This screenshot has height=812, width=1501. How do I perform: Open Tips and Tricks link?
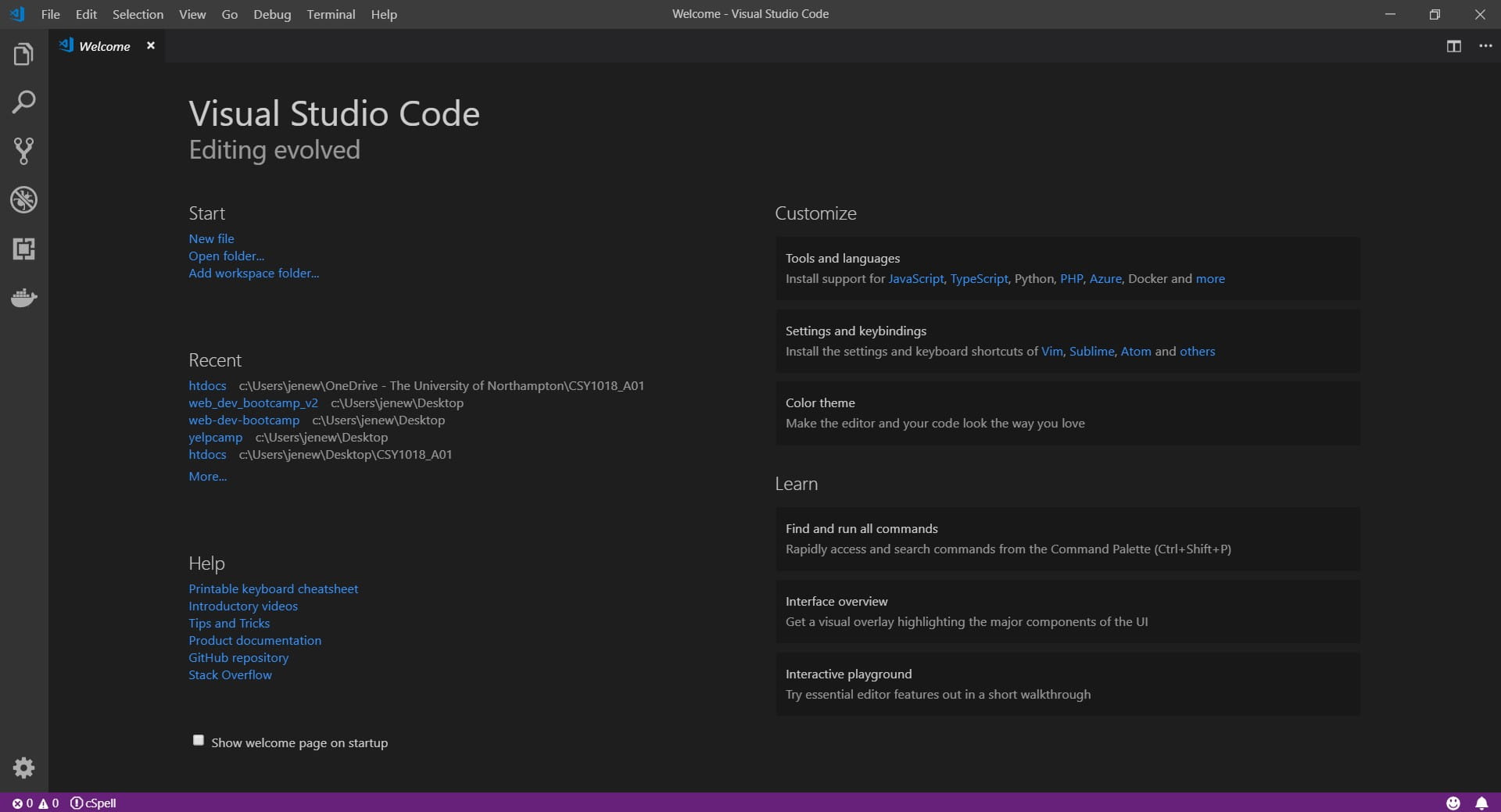point(229,623)
